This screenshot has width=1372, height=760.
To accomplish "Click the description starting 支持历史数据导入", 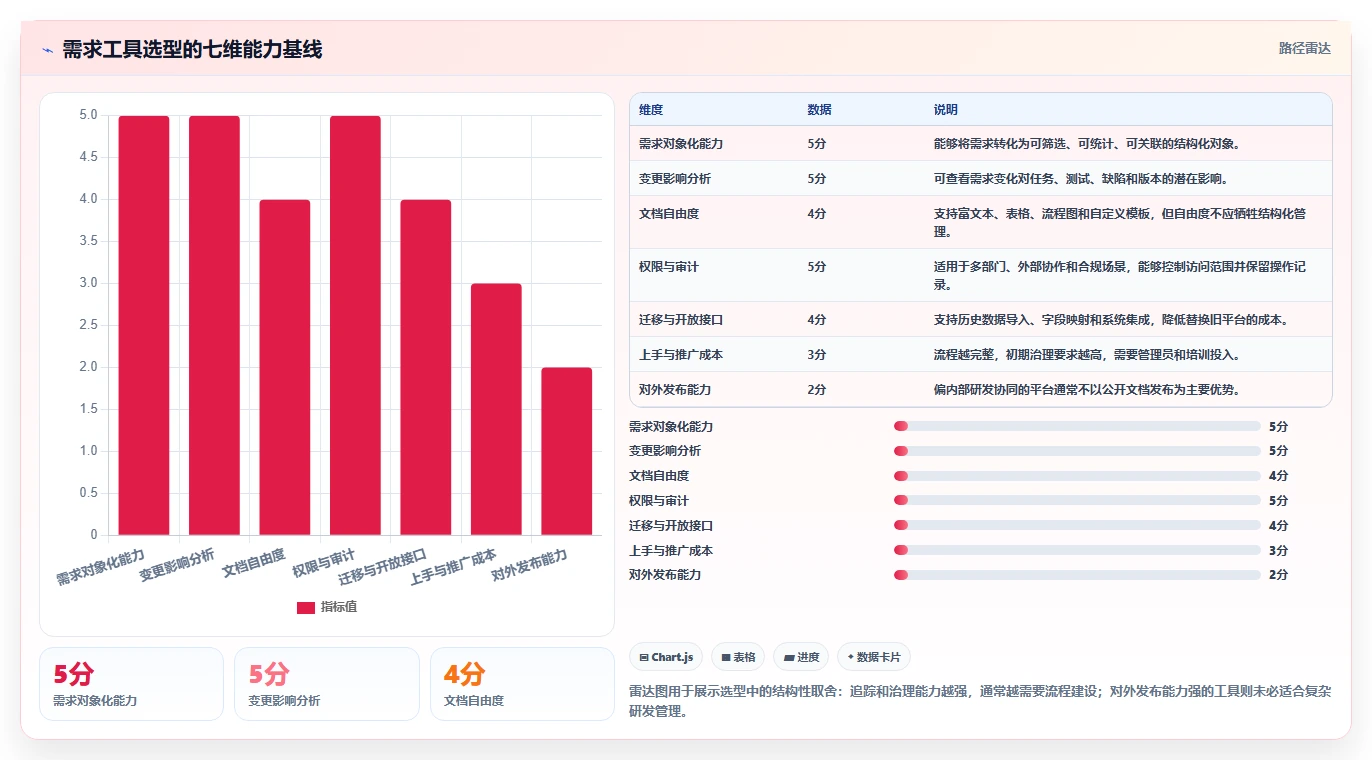I will tap(1111, 320).
